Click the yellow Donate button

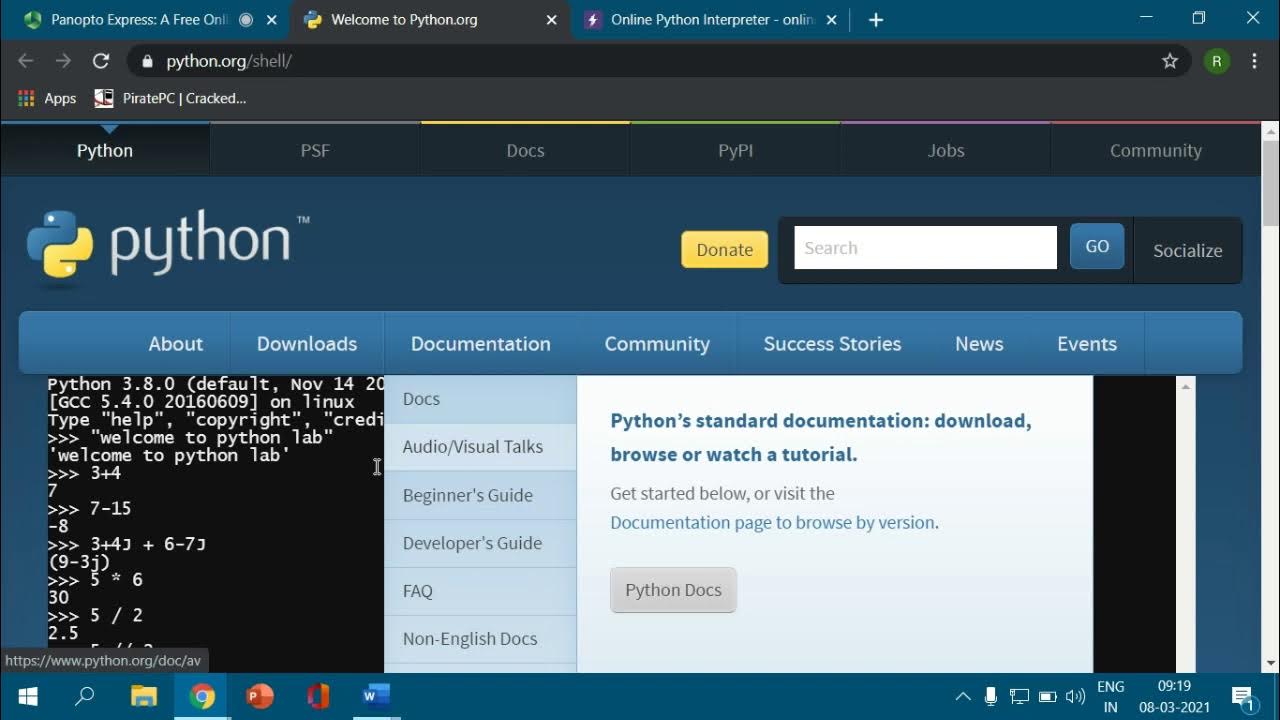click(724, 250)
